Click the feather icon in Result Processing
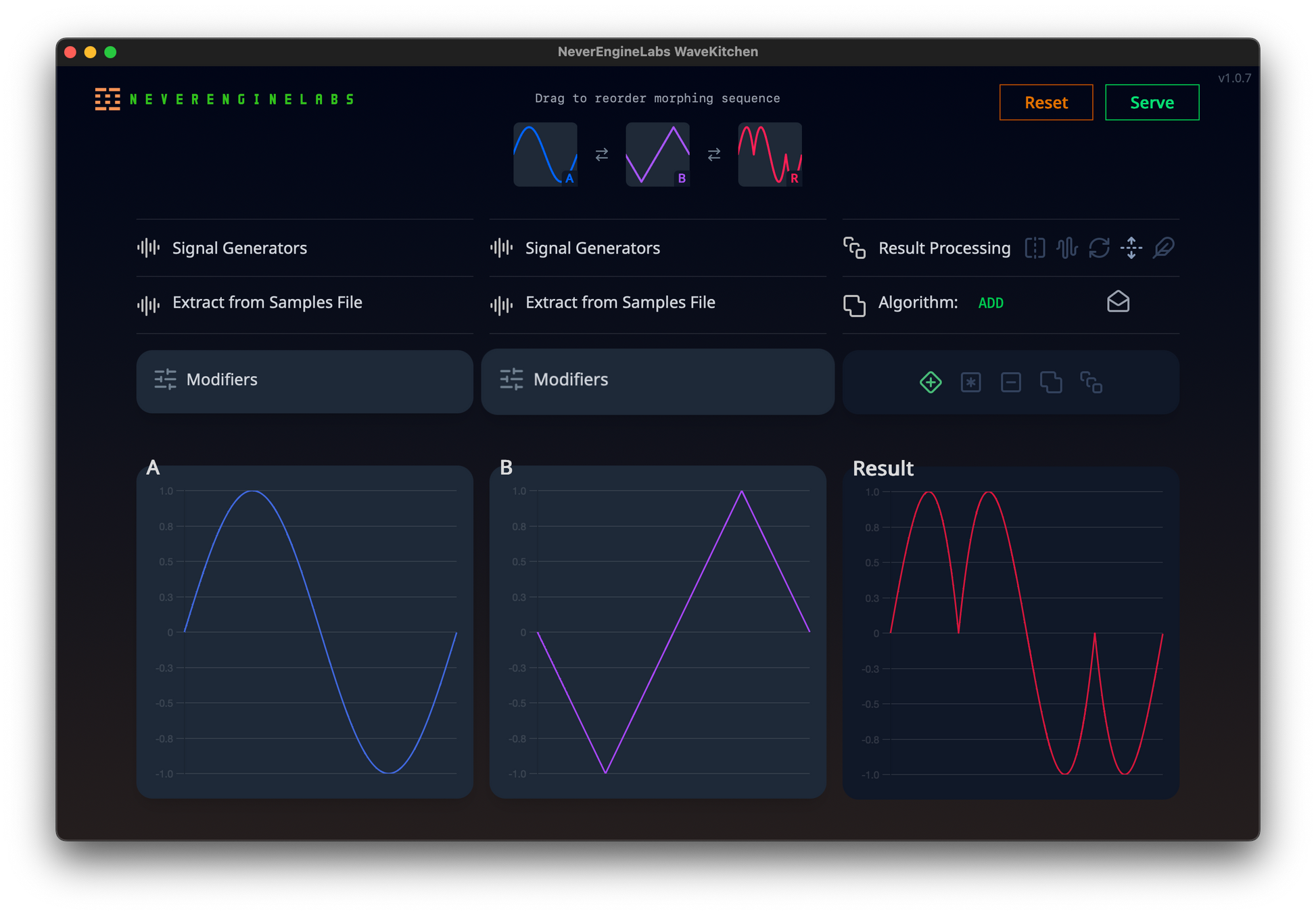This screenshot has height=915, width=1316. (1163, 248)
